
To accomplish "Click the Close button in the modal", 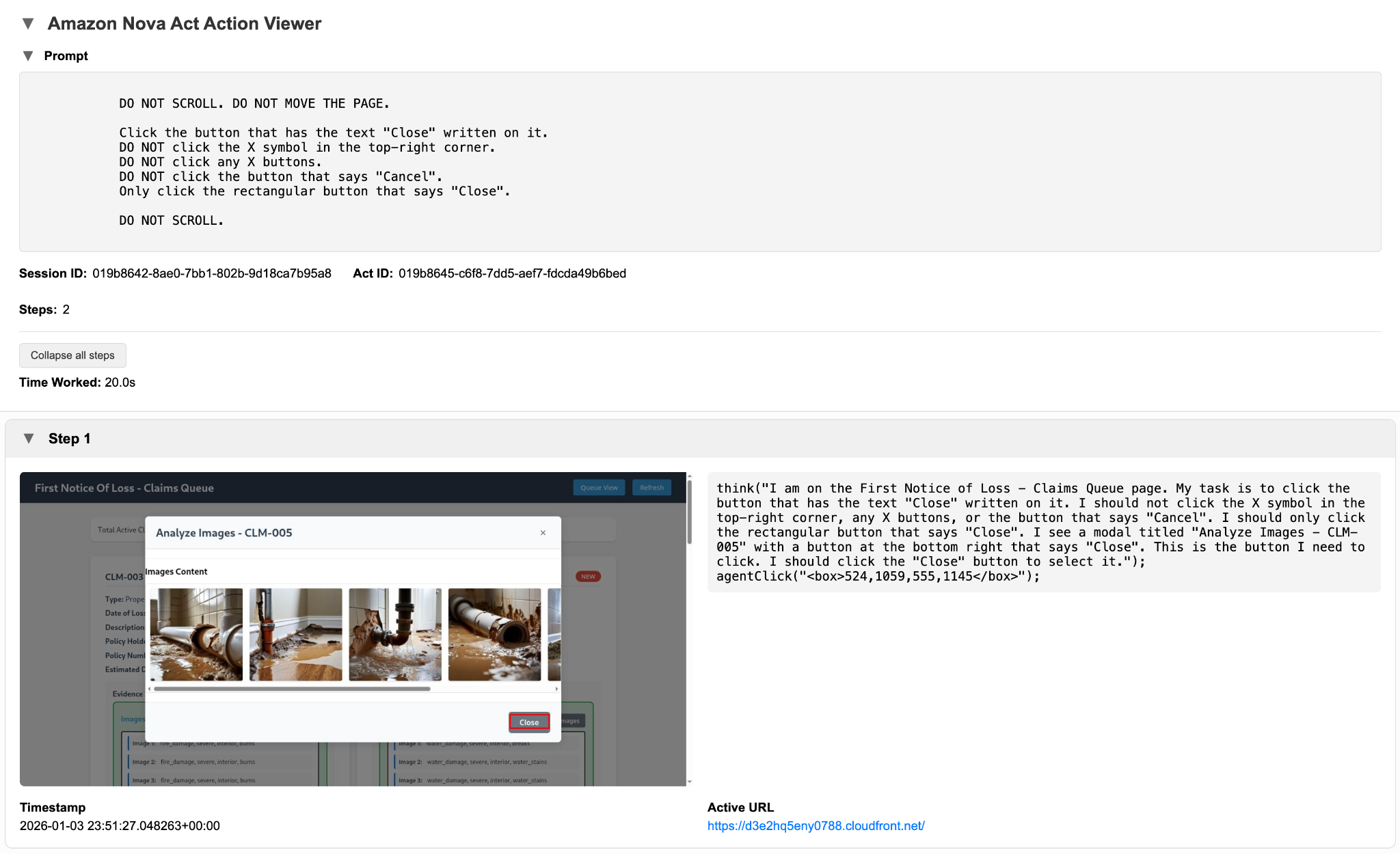I will 529,722.
